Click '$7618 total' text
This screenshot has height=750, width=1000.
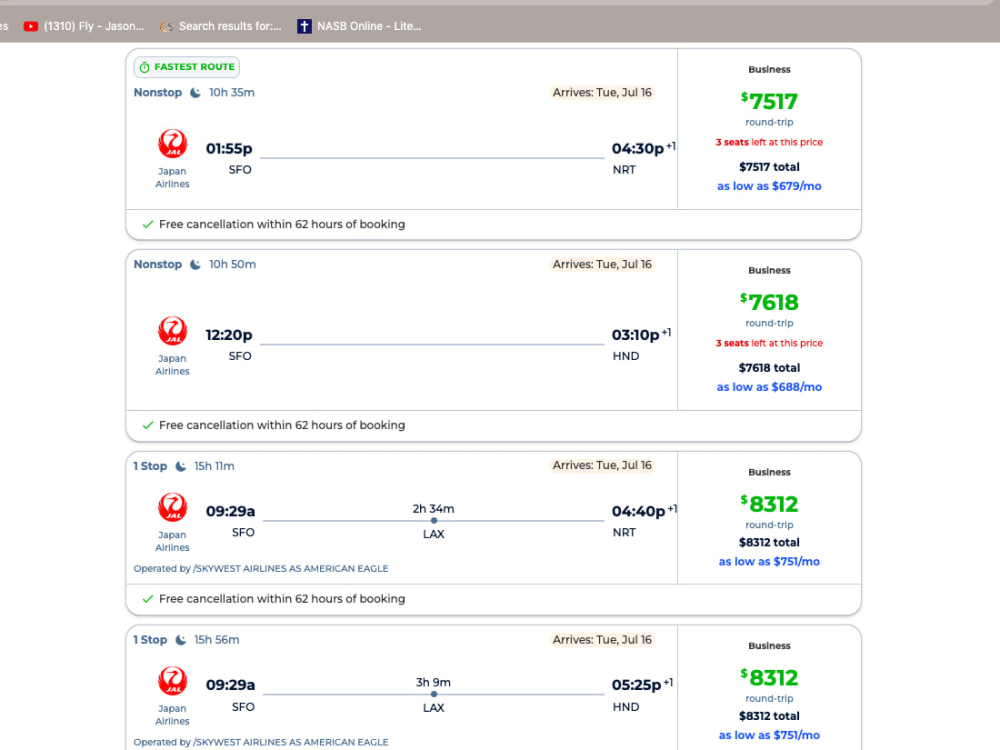coord(769,368)
